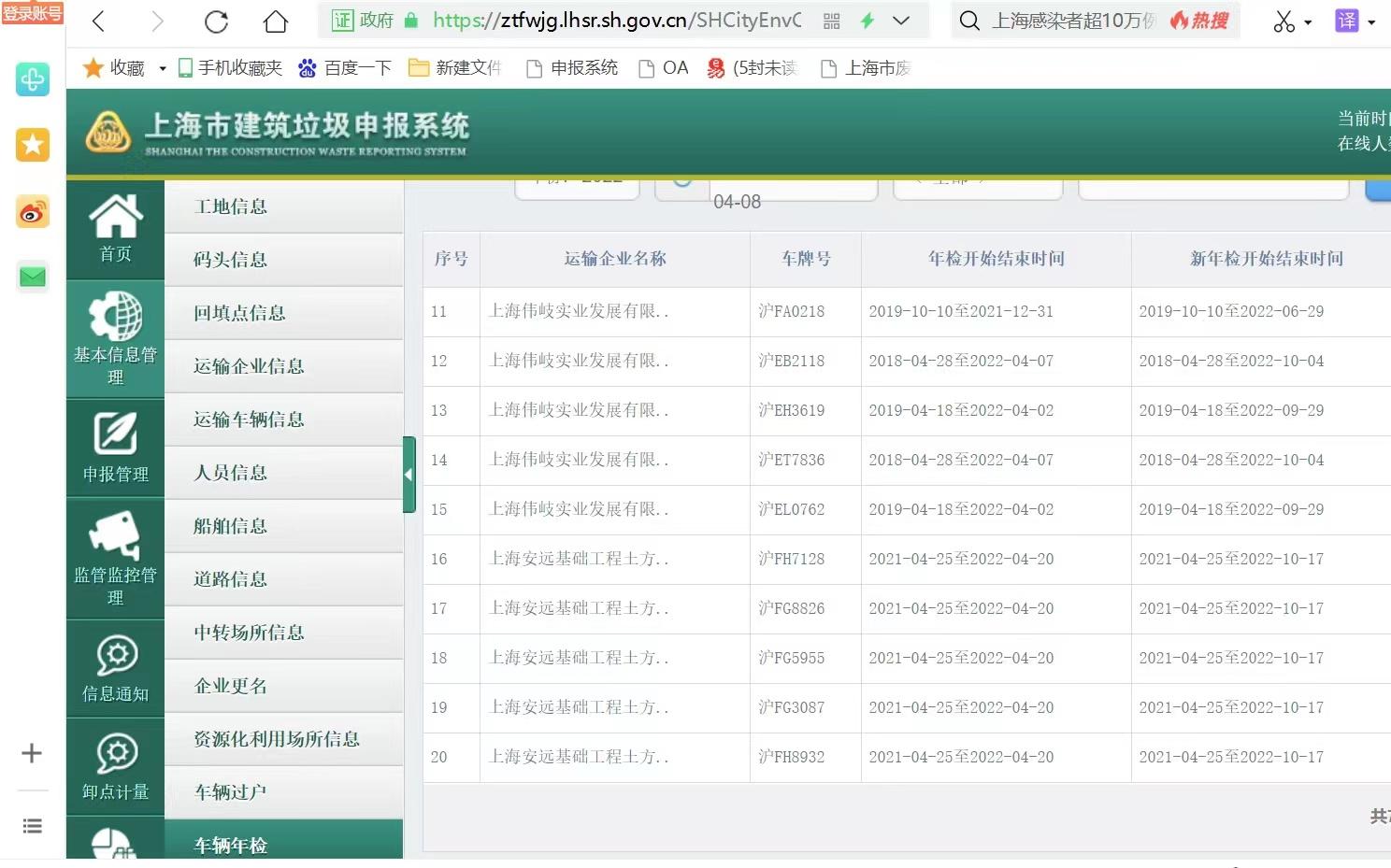Click the search box with 上海感染者 text
The image size is (1391, 868).
1073,21
